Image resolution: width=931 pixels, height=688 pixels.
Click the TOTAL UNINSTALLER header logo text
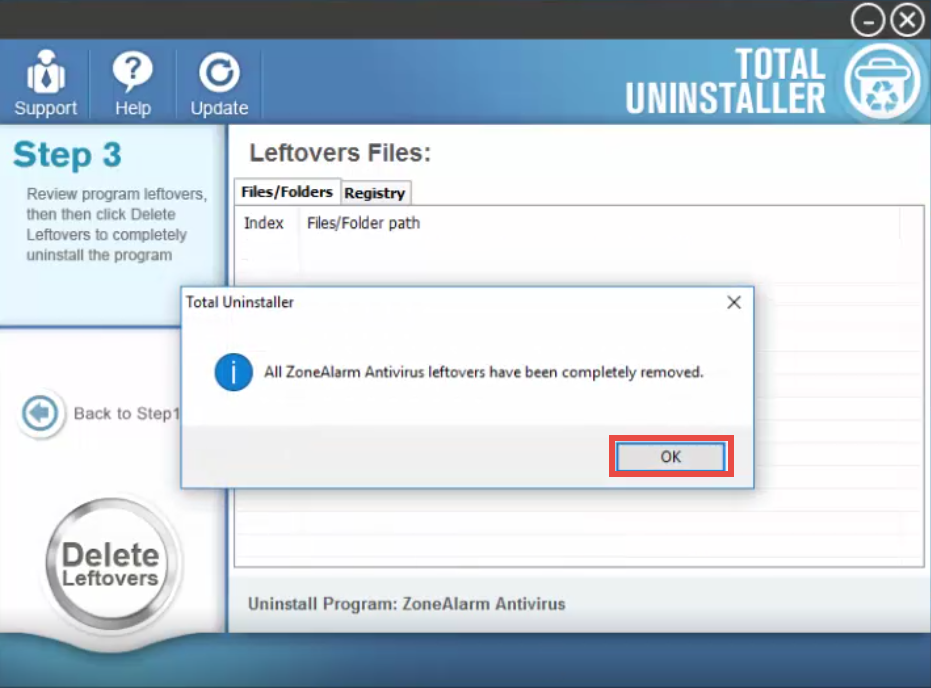pyautogui.click(x=725, y=82)
